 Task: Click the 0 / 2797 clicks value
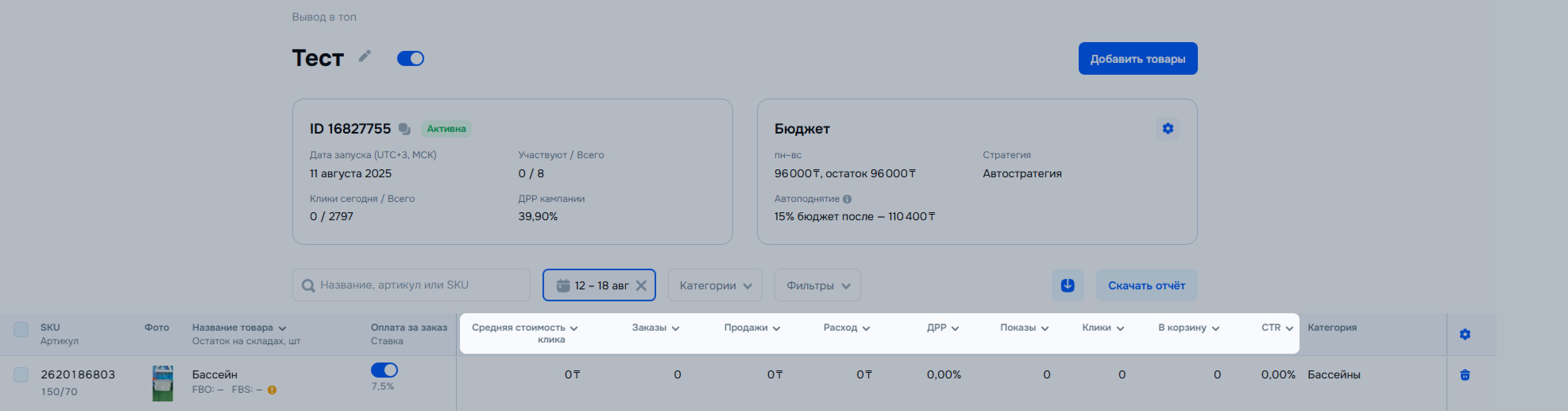[x=331, y=217]
